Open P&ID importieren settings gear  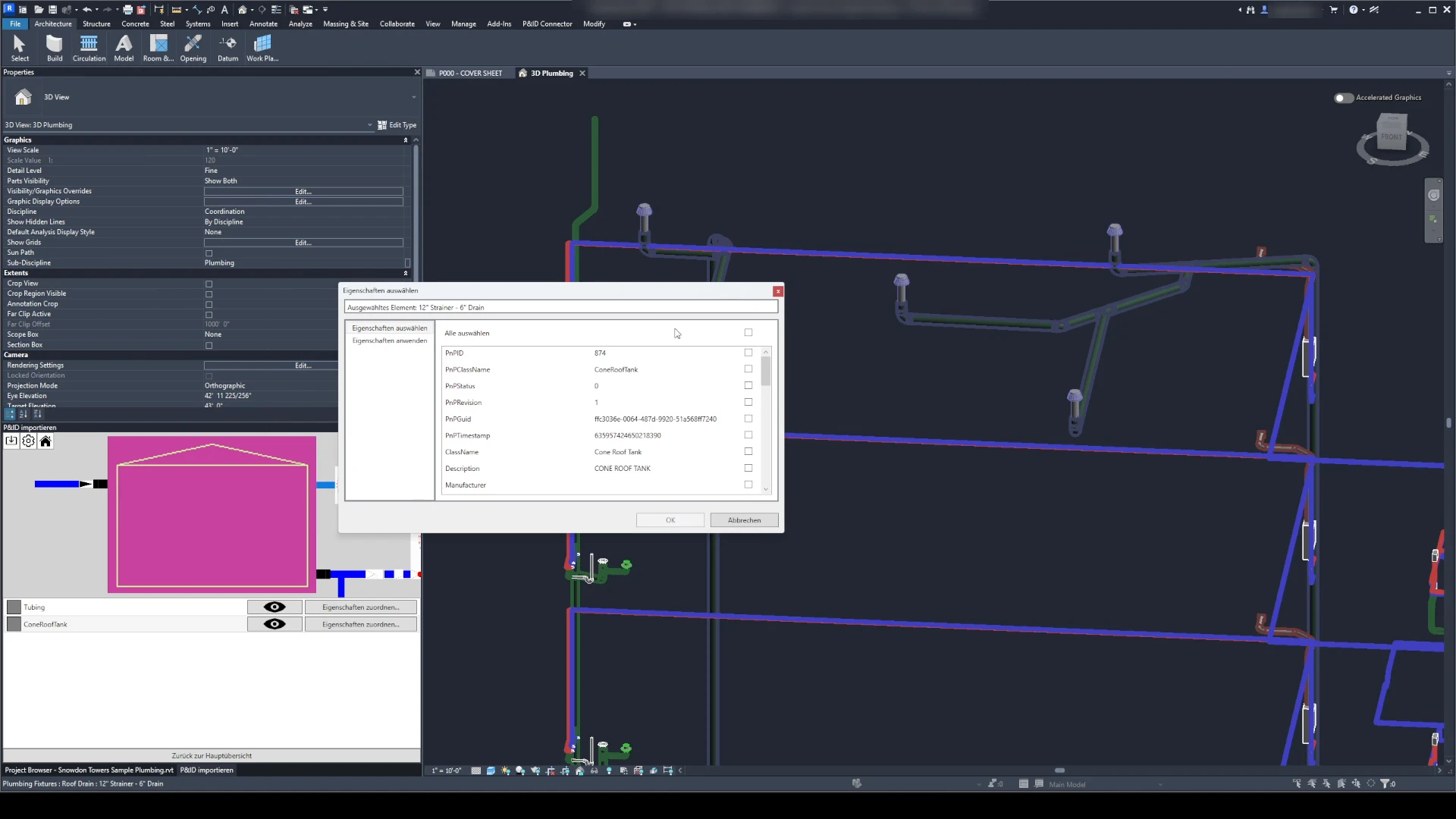[28, 441]
